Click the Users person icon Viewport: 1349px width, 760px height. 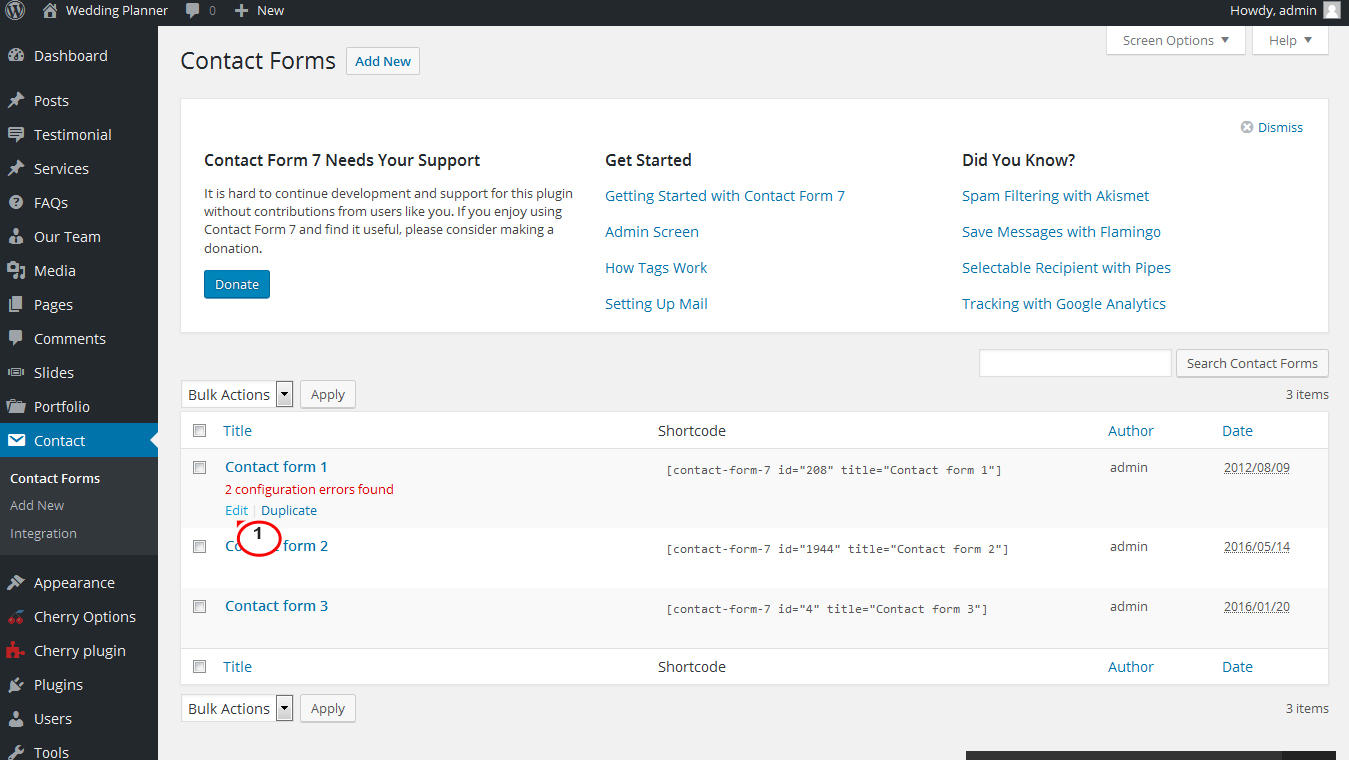click(16, 719)
